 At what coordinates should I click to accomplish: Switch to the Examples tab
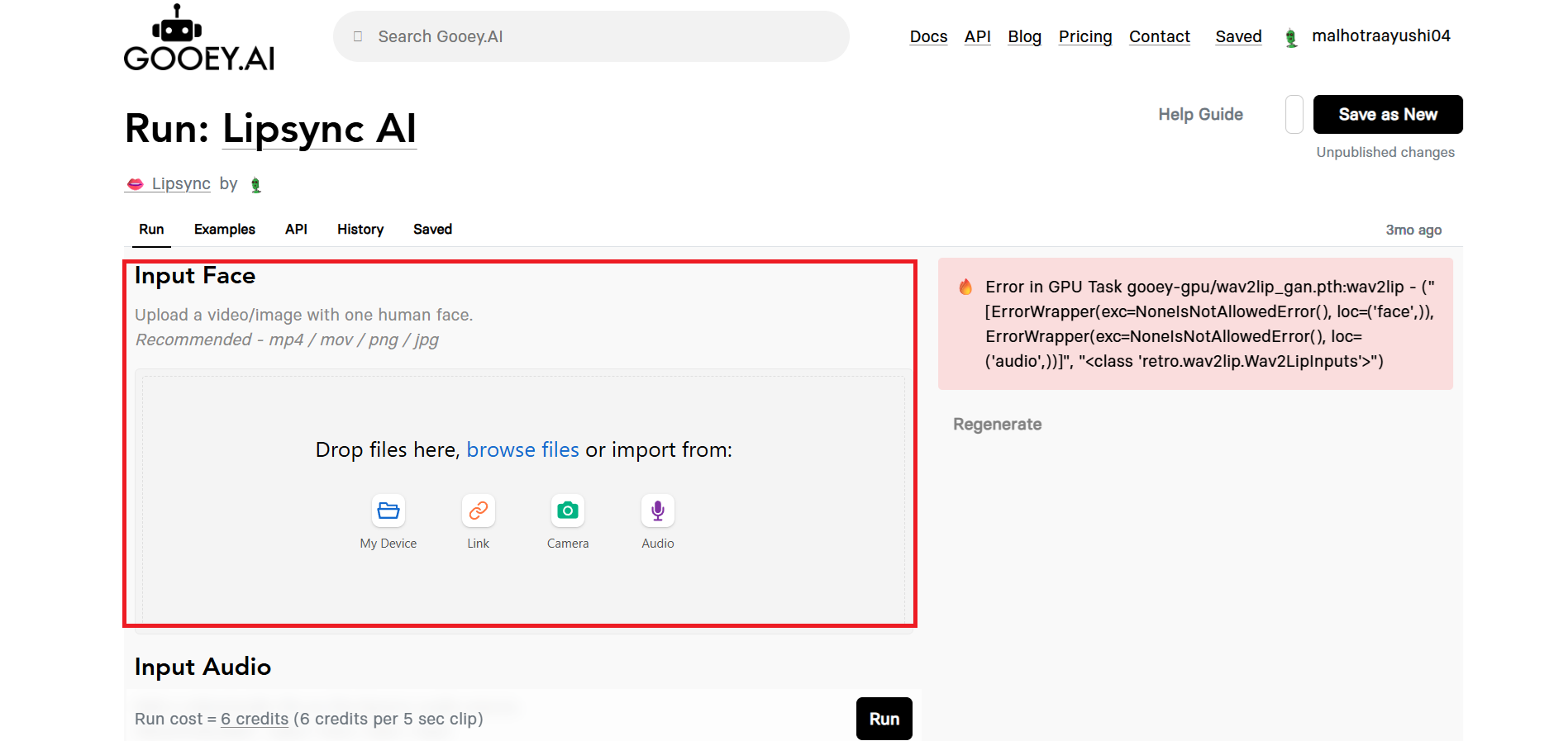click(x=225, y=230)
